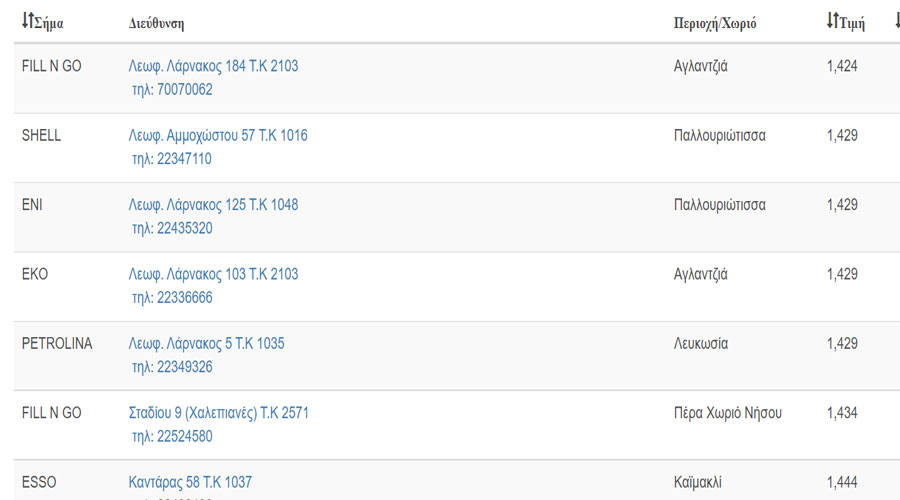Open address Λεωφ. Λάρνακος 125 Τ.Κ 1048
This screenshot has height=500, width=900.
coord(213,205)
